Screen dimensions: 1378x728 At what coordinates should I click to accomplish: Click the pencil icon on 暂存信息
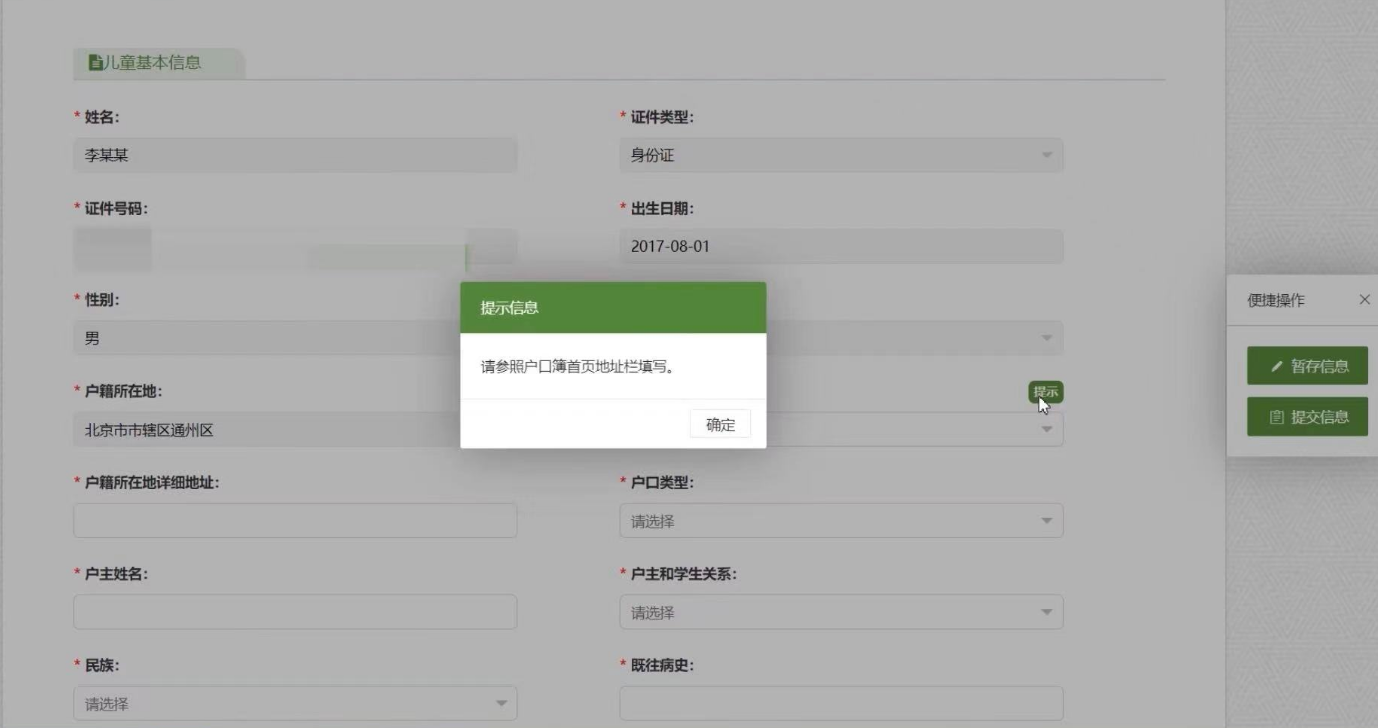(x=1277, y=366)
